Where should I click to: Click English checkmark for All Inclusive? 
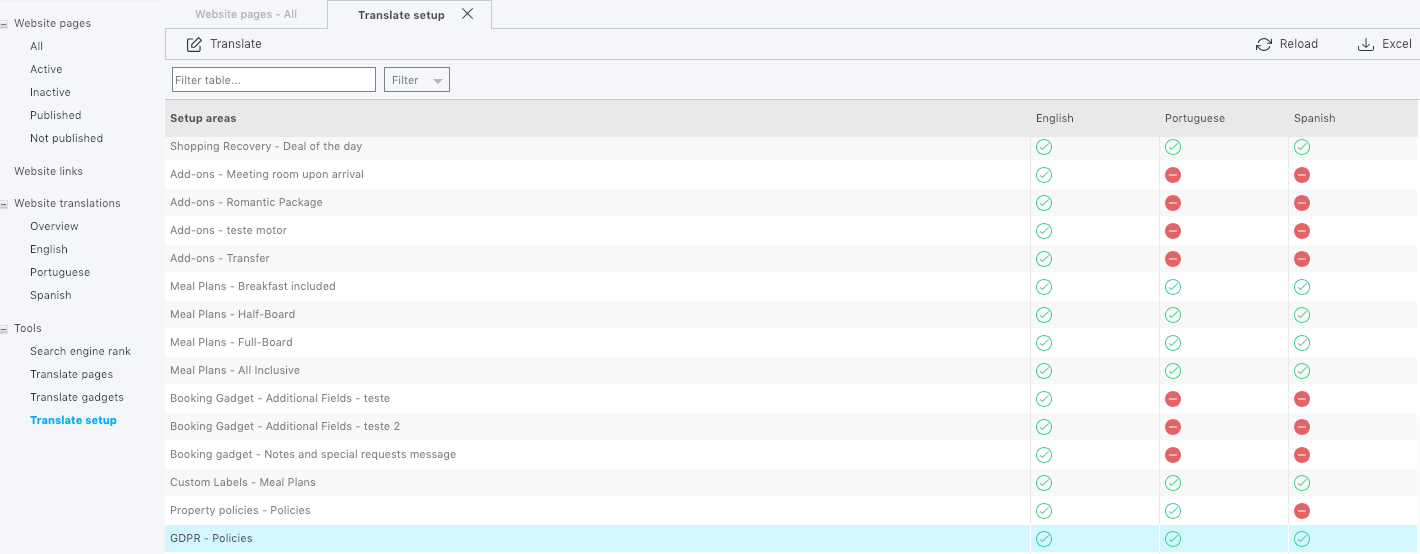pyautogui.click(x=1044, y=371)
